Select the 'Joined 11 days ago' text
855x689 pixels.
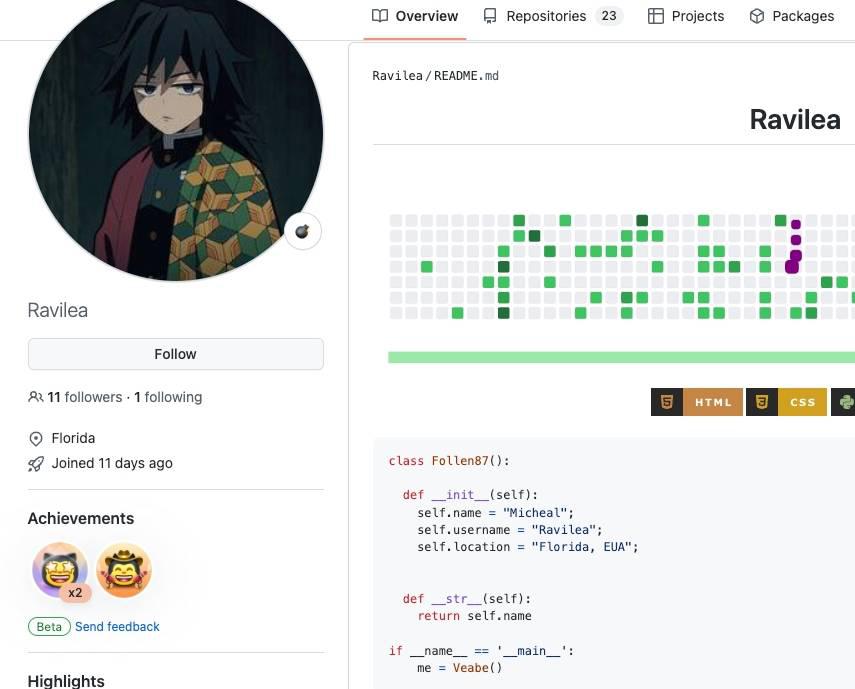(x=112, y=463)
